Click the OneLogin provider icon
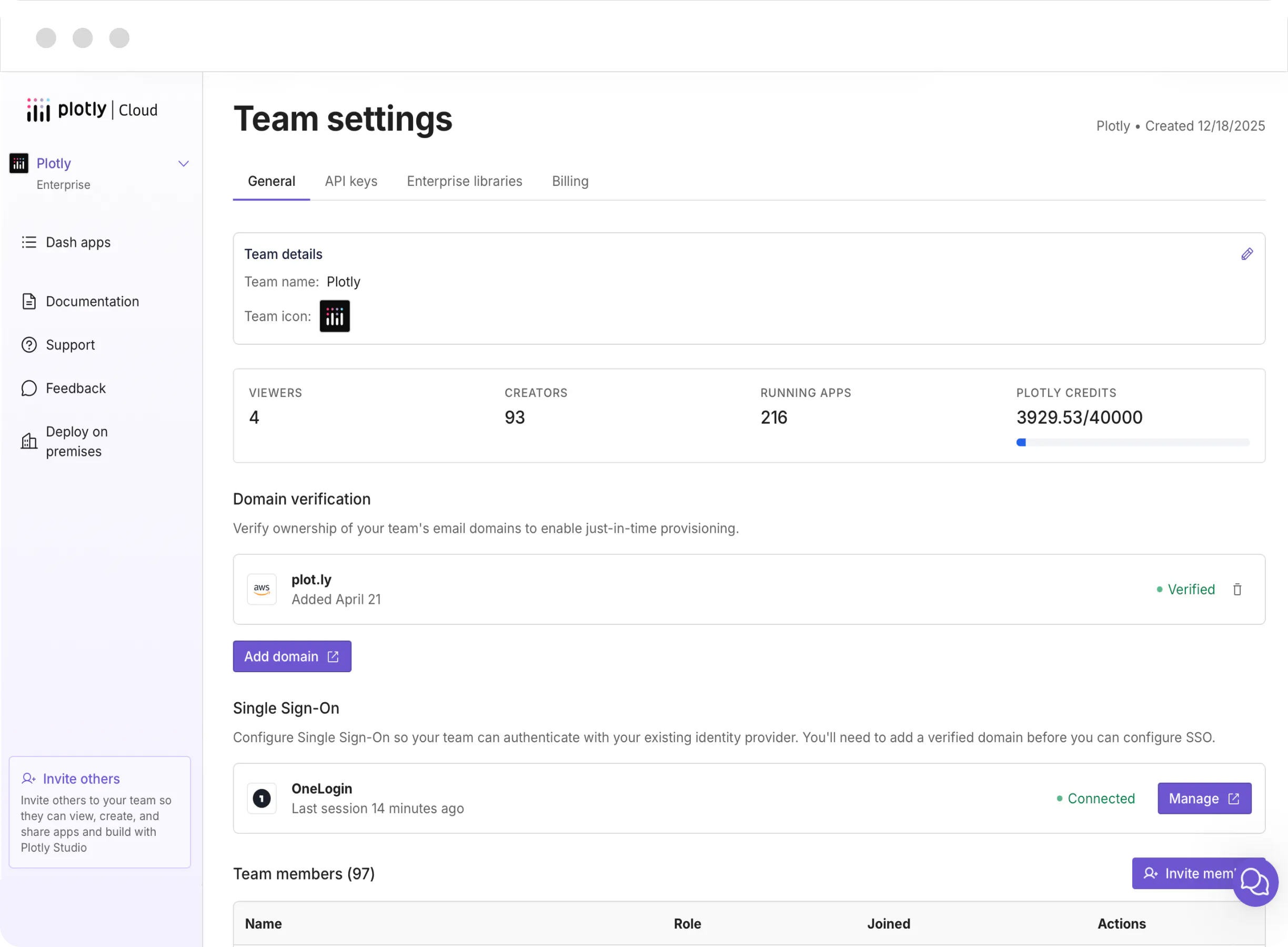The width and height of the screenshot is (1288, 947). coord(262,799)
